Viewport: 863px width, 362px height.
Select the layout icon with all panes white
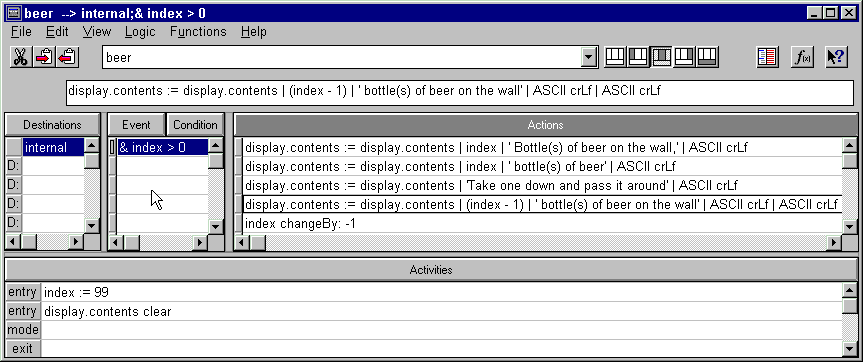(x=615, y=57)
